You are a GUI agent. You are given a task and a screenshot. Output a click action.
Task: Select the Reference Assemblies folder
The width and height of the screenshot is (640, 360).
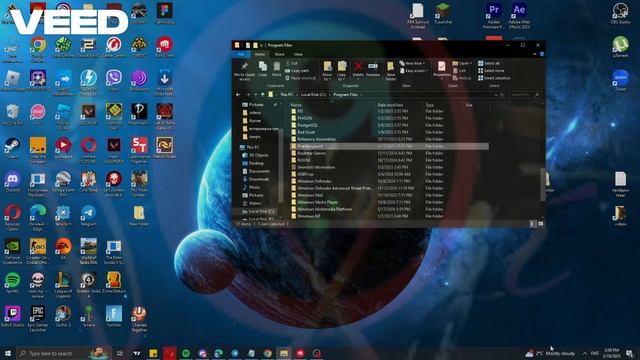(317, 139)
